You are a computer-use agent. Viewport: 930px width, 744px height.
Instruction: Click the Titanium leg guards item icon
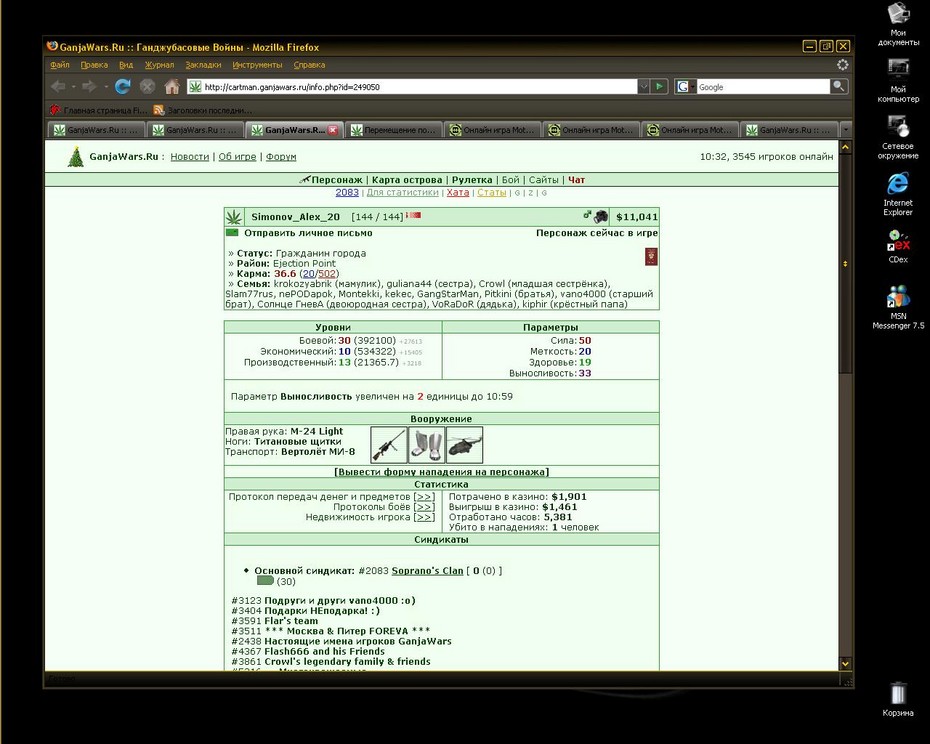[x=426, y=444]
